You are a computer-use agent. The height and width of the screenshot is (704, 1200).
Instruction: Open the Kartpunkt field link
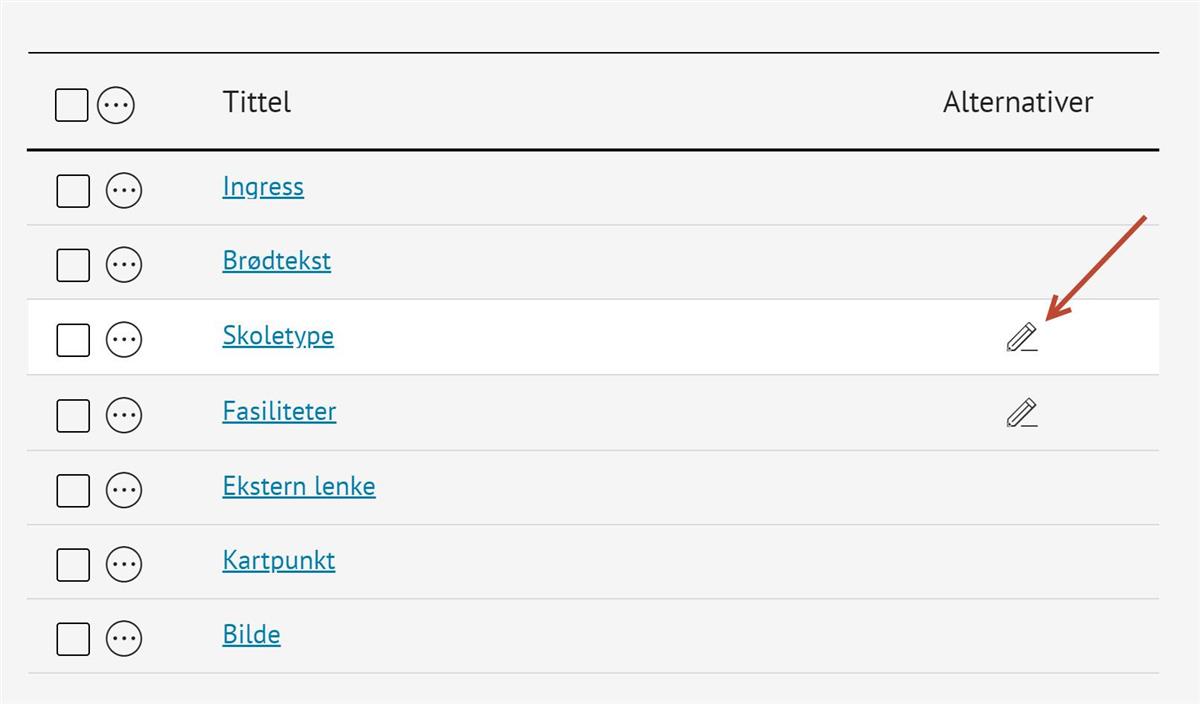coord(278,560)
